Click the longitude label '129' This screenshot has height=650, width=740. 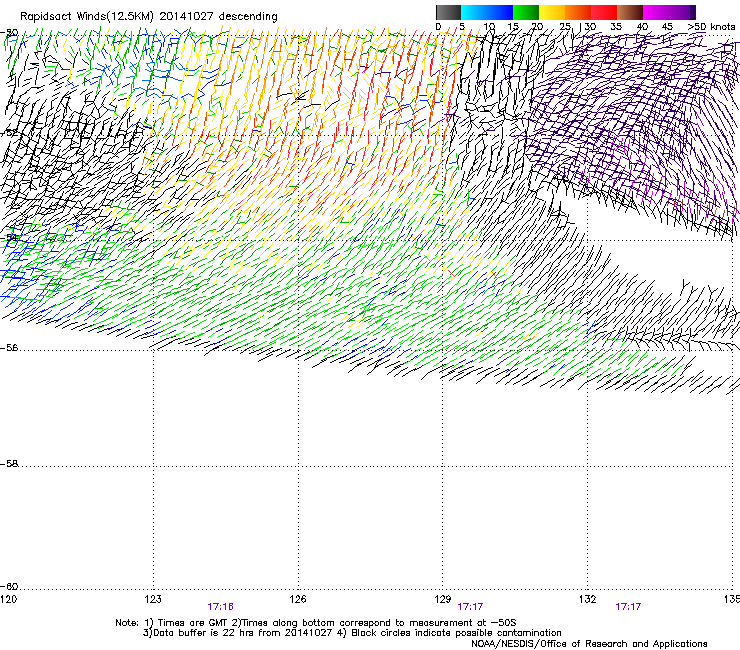point(443,599)
